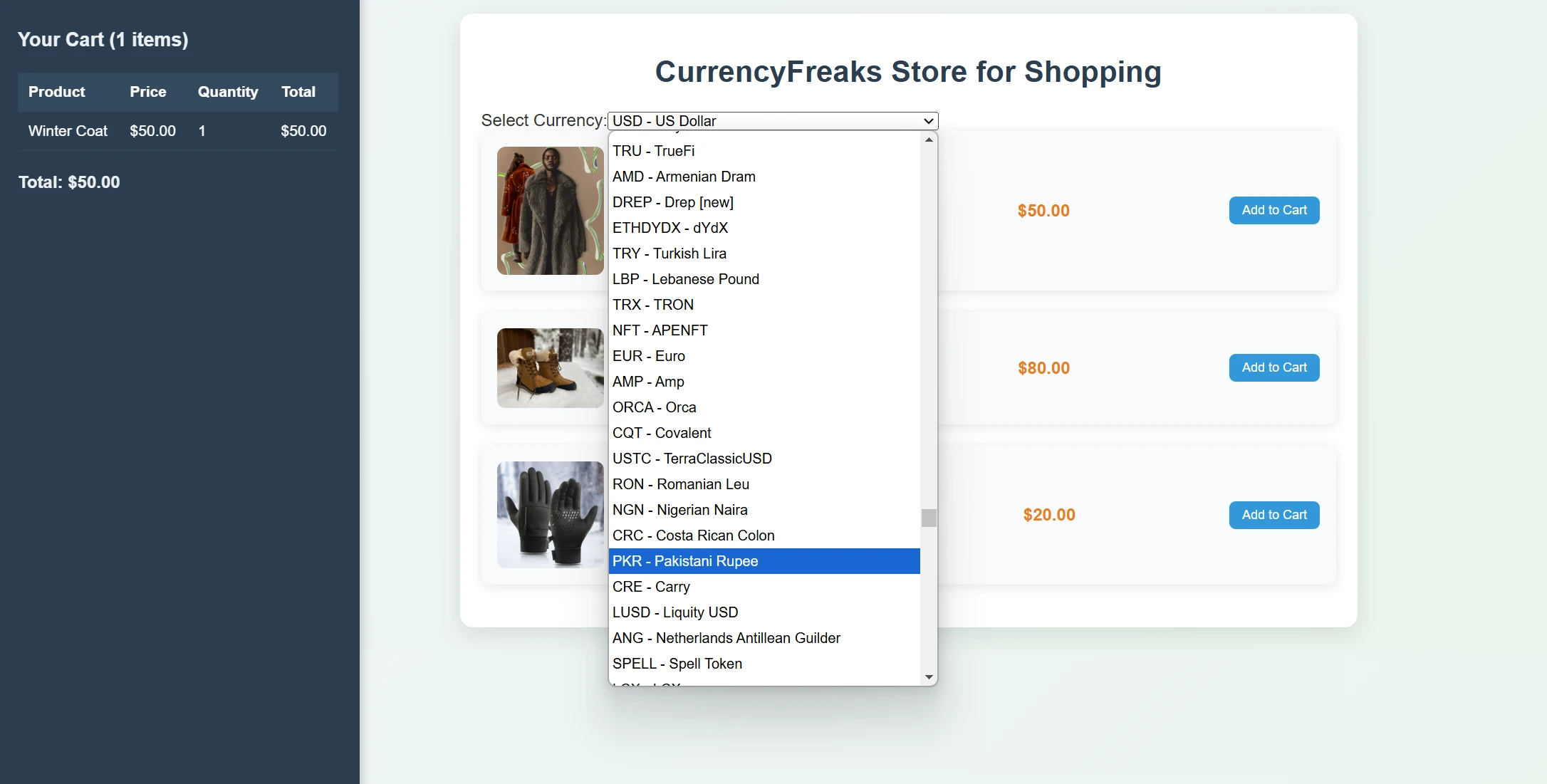The width and height of the screenshot is (1547, 784).
Task: Select RON - Romanian Leu currency
Action: (x=680, y=484)
